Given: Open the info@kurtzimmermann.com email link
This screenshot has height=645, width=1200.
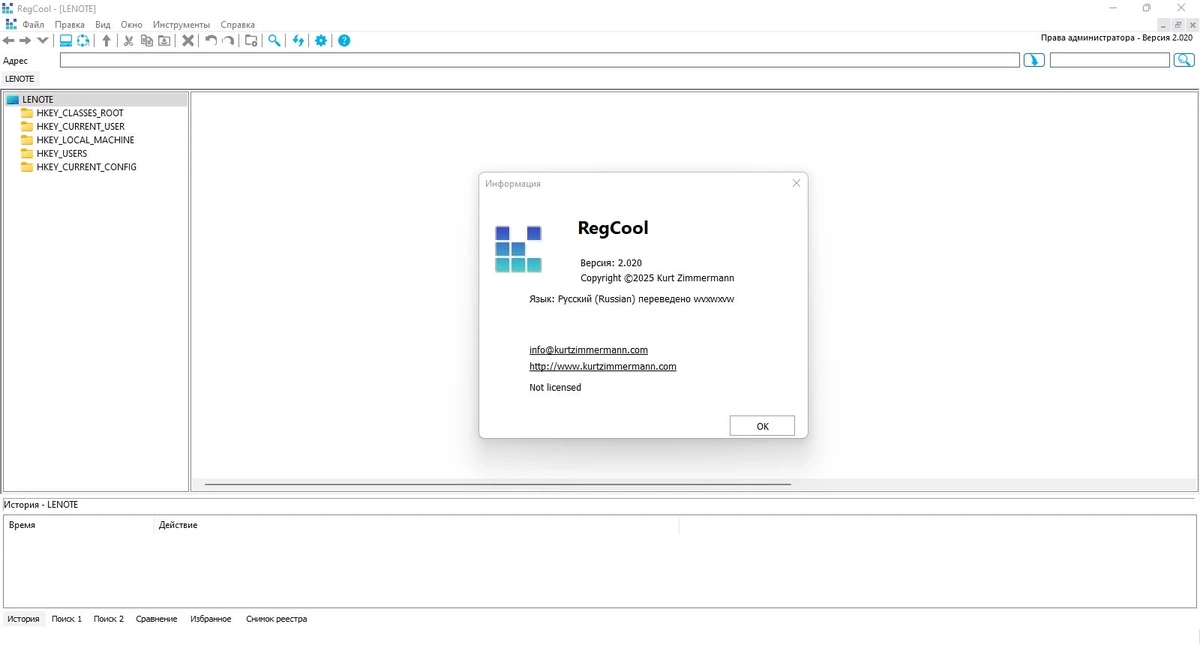Looking at the screenshot, I should click(588, 350).
